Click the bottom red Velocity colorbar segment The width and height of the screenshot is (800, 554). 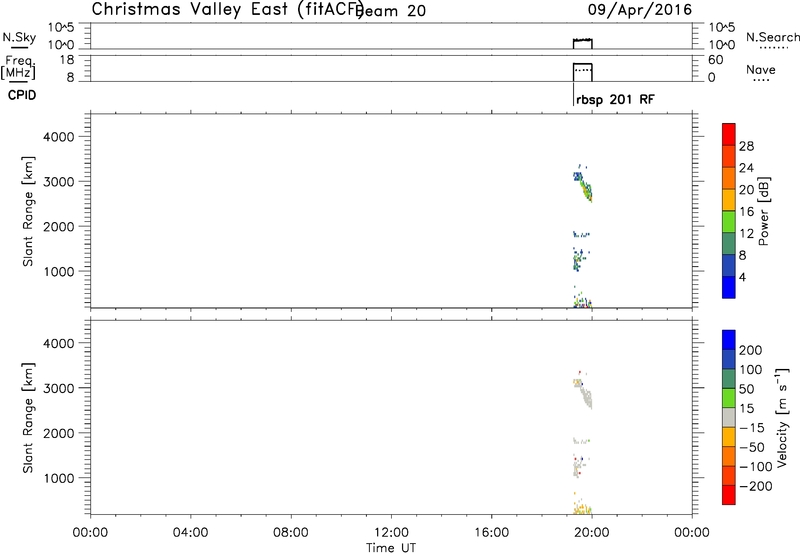pos(729,495)
